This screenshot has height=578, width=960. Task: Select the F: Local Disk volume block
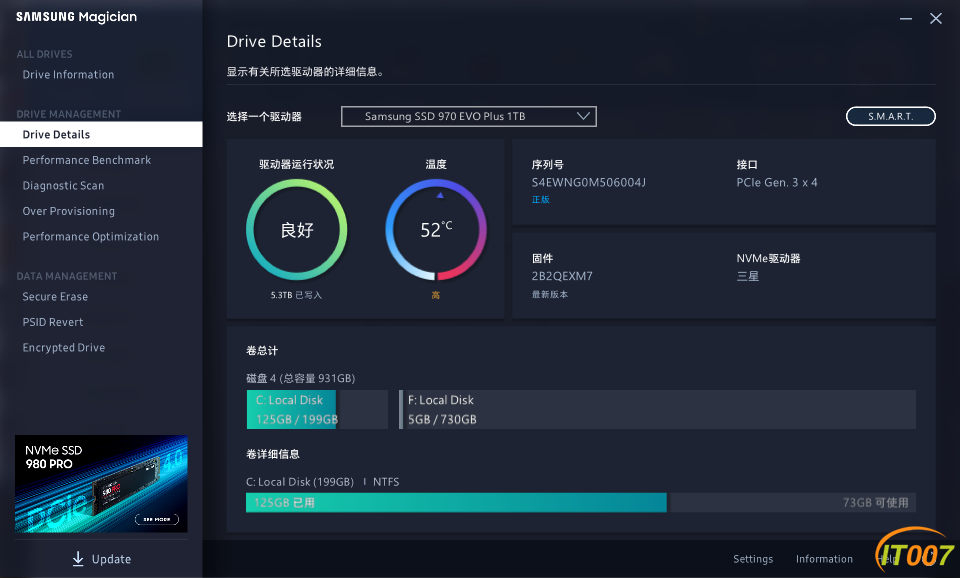[657, 409]
